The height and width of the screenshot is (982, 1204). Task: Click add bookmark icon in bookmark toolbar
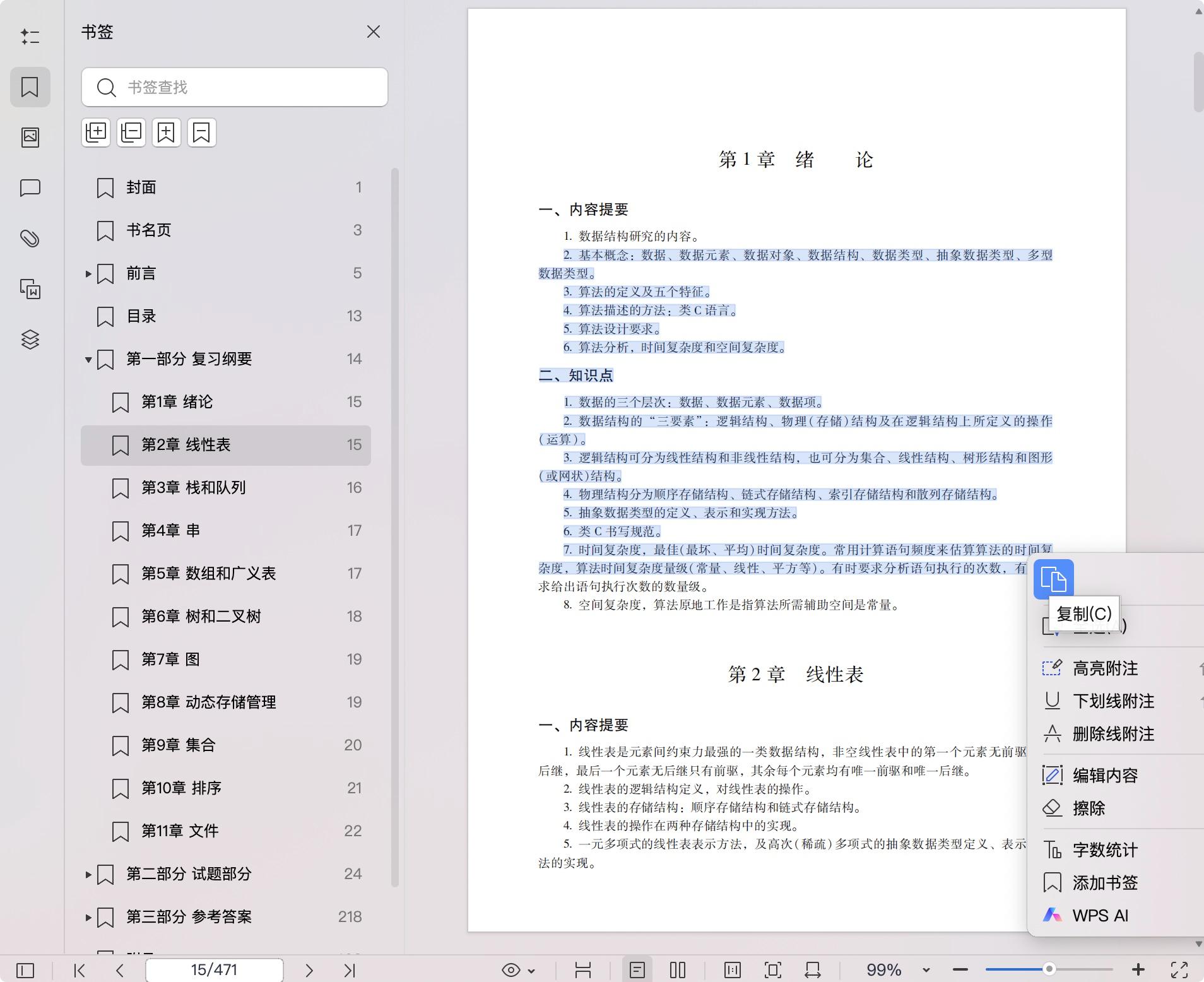[167, 133]
